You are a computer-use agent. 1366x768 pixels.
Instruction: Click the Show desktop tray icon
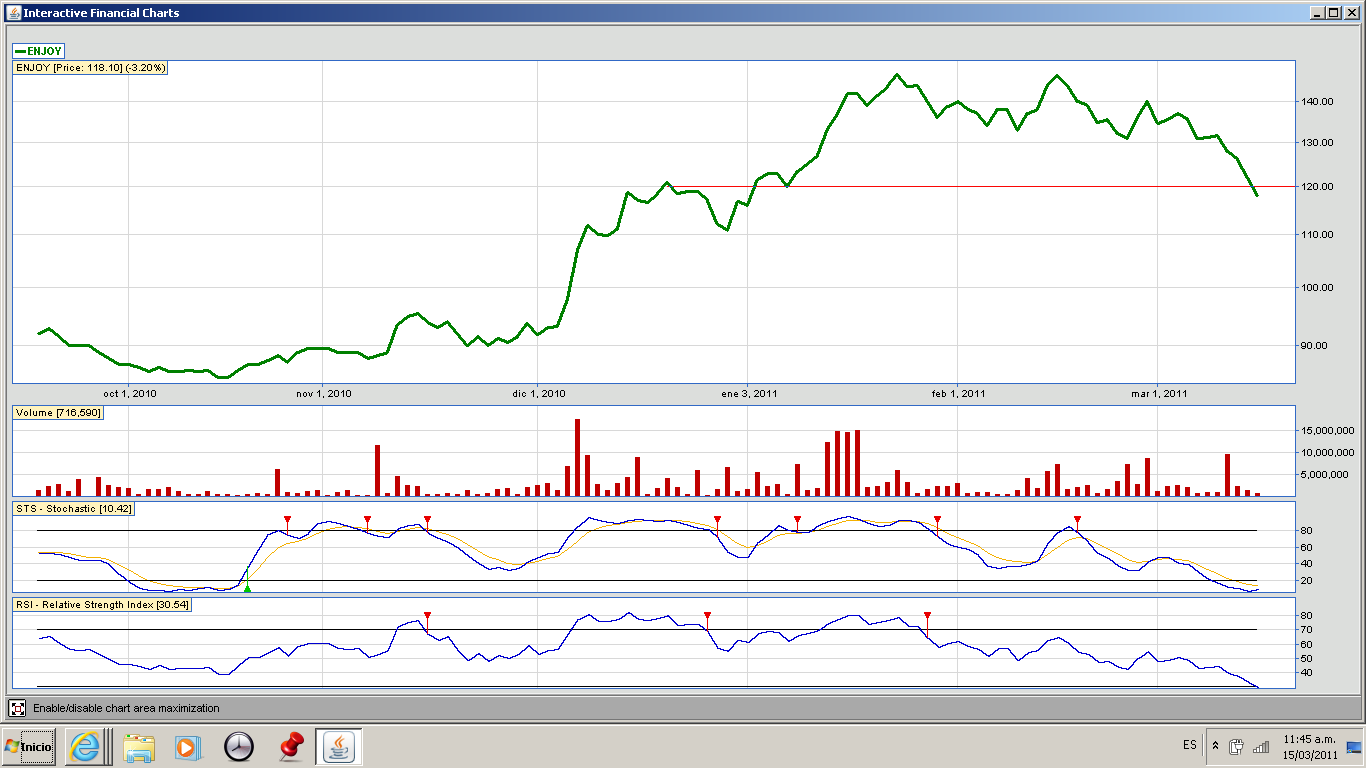pyautogui.click(x=1354, y=746)
